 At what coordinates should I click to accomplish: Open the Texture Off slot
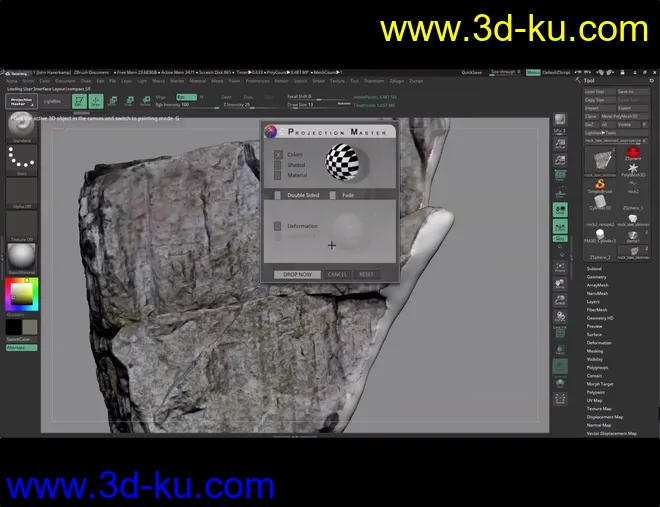(21, 226)
